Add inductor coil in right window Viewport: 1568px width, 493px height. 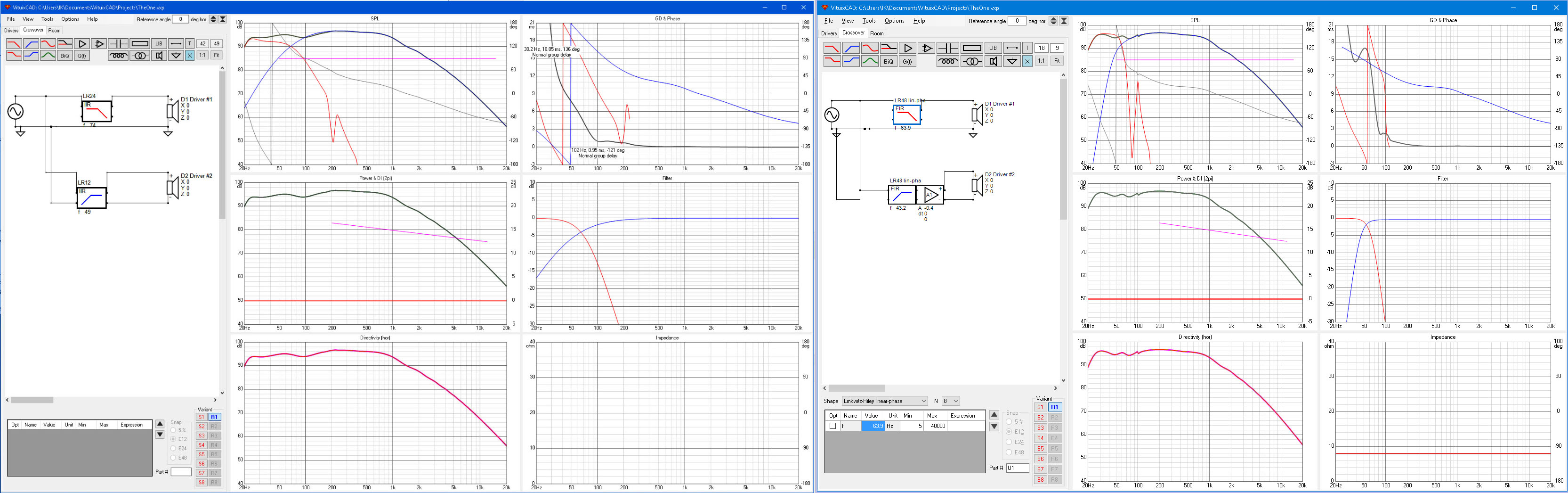tap(948, 62)
